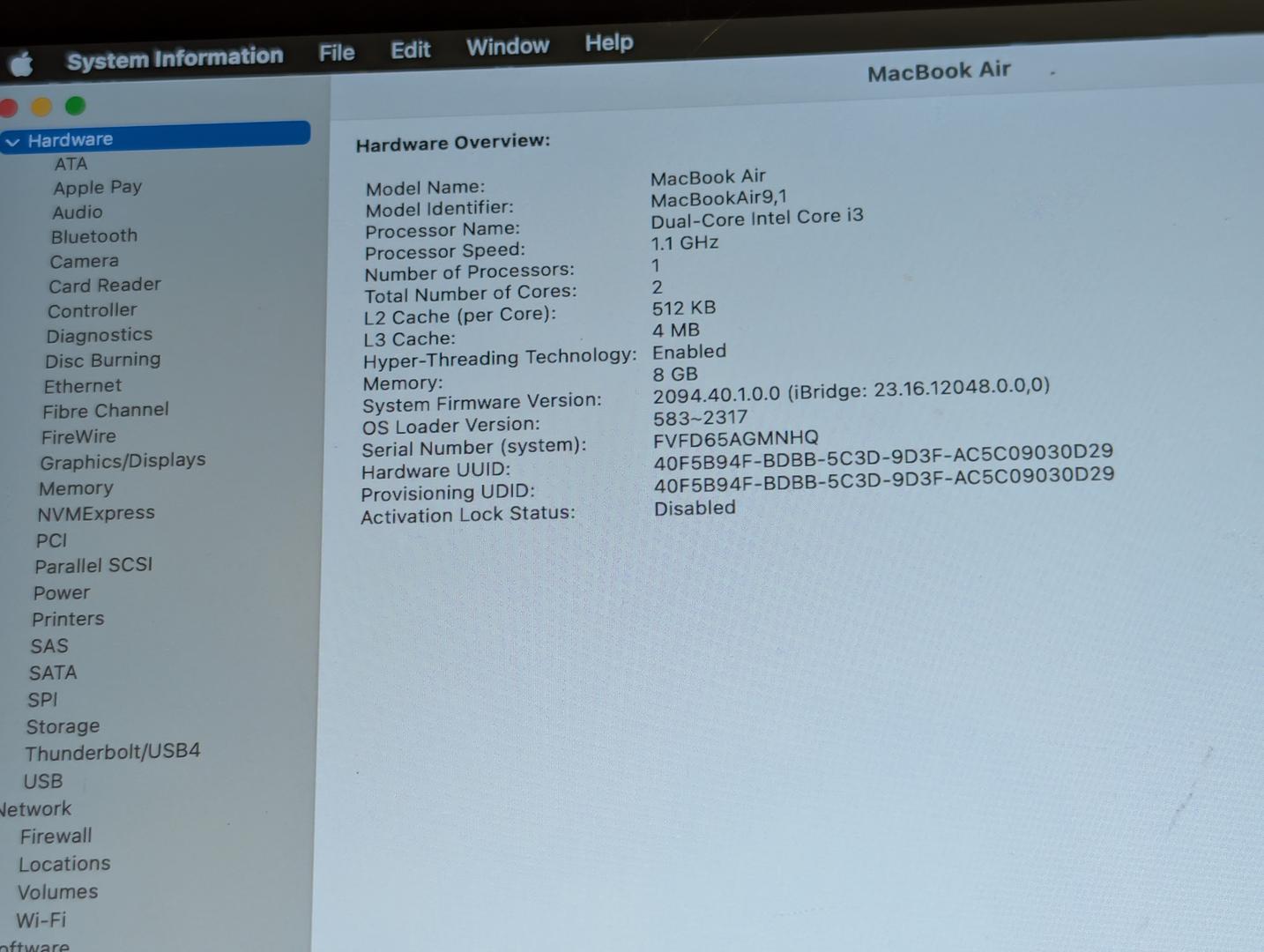Click the Provisioning UDID value
The height and width of the screenshot is (952, 1264).
884,480
